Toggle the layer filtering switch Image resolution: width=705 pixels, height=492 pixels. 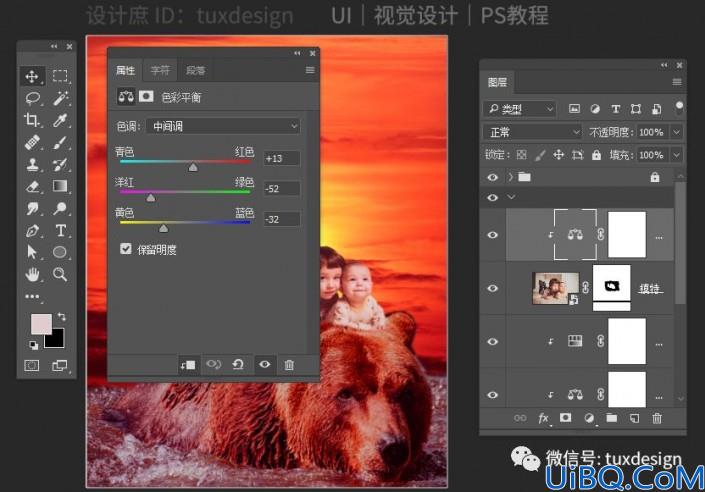coord(679,108)
